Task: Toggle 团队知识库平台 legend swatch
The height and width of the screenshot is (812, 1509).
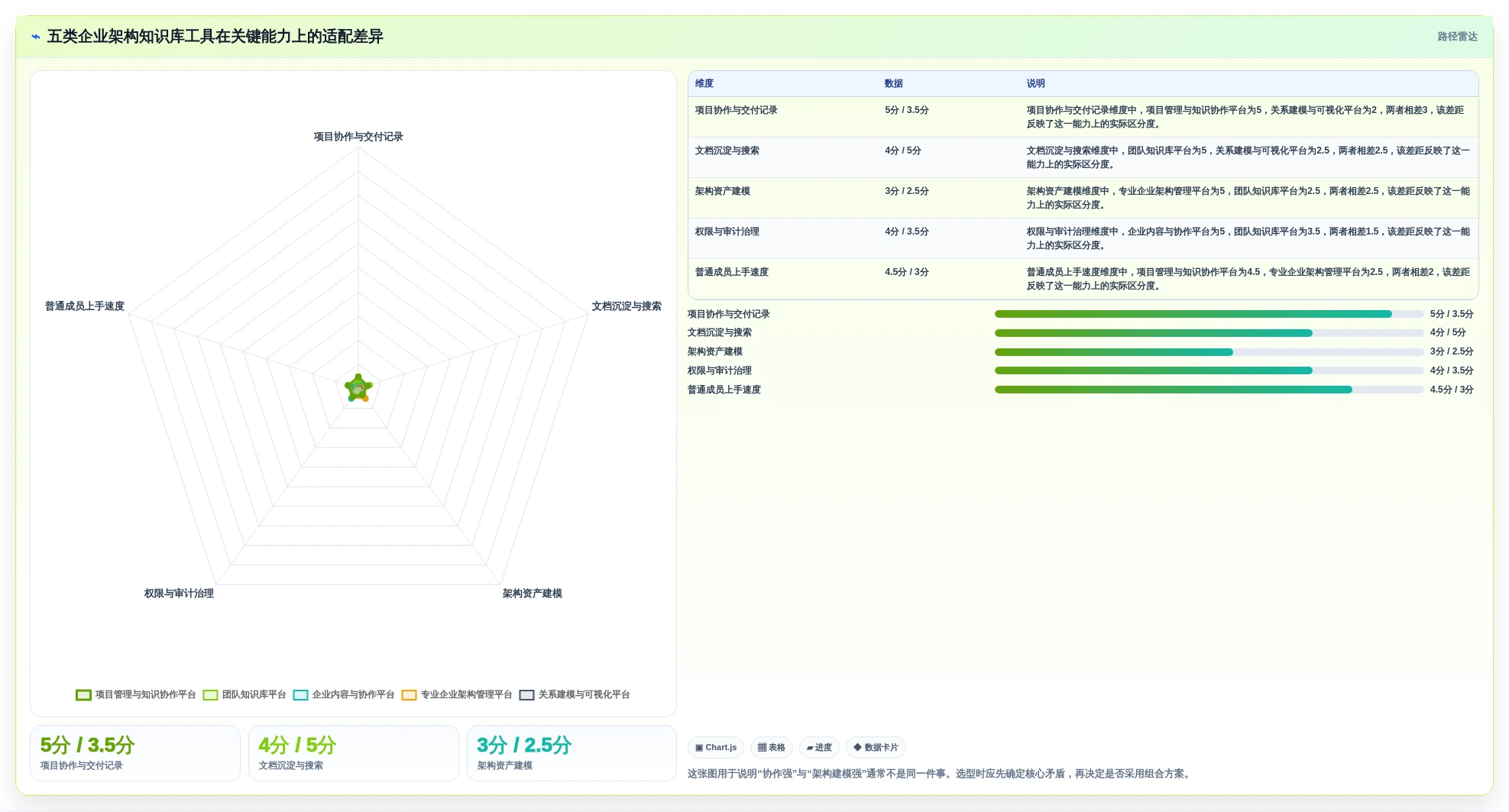Action: [211, 695]
